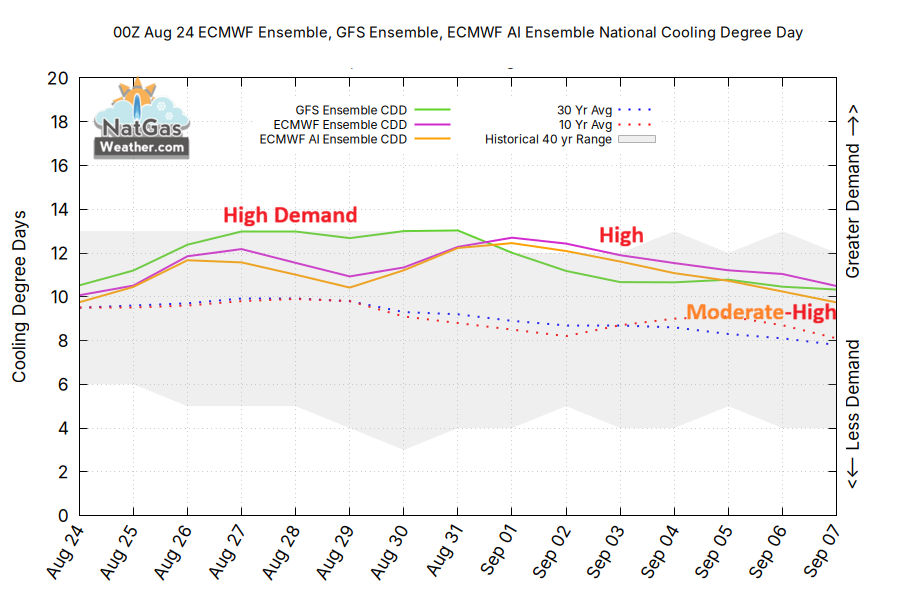900x600 pixels.
Task: Click the Aug 27 date label
Action: [x=227, y=552]
